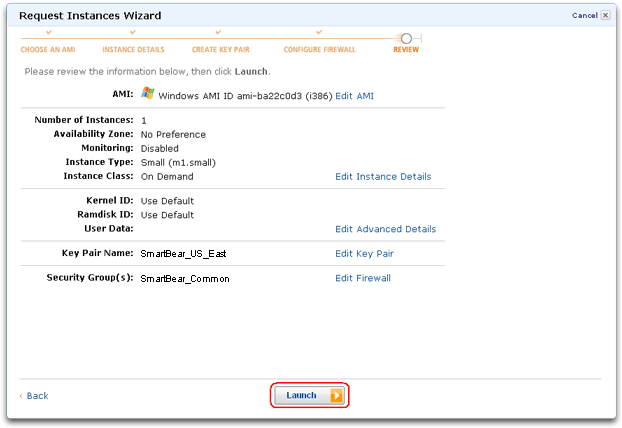
Task: Click checkmark above Choose an AMI
Action: 49,32
